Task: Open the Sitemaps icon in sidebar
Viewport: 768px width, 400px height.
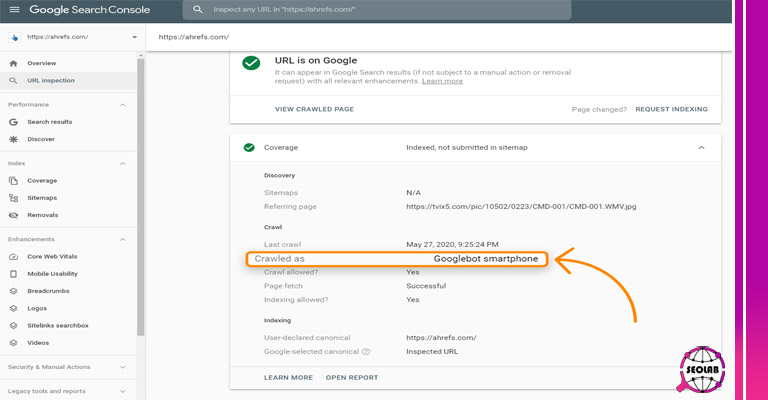Action: (13, 198)
